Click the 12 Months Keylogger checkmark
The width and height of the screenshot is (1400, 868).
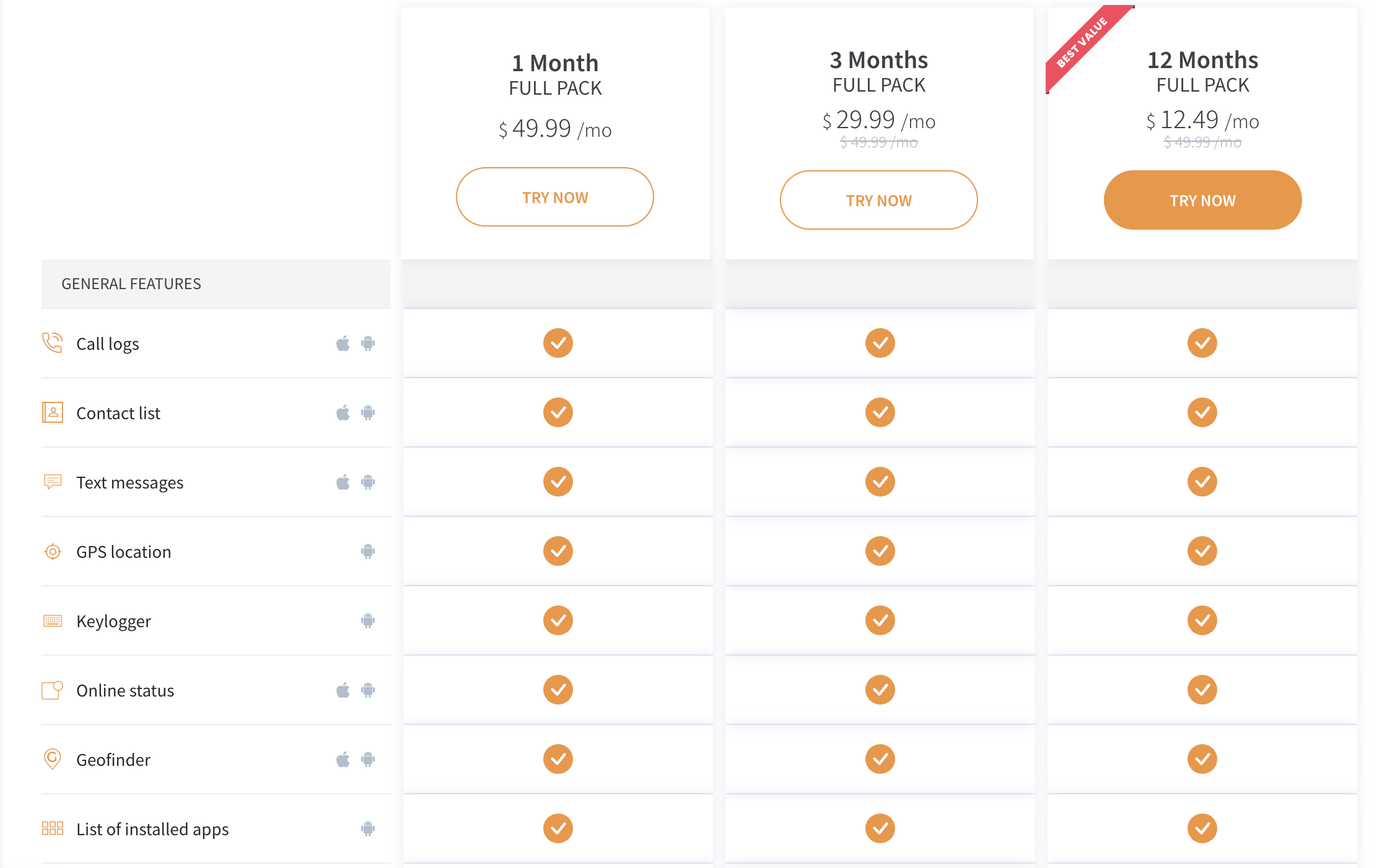click(x=1202, y=620)
